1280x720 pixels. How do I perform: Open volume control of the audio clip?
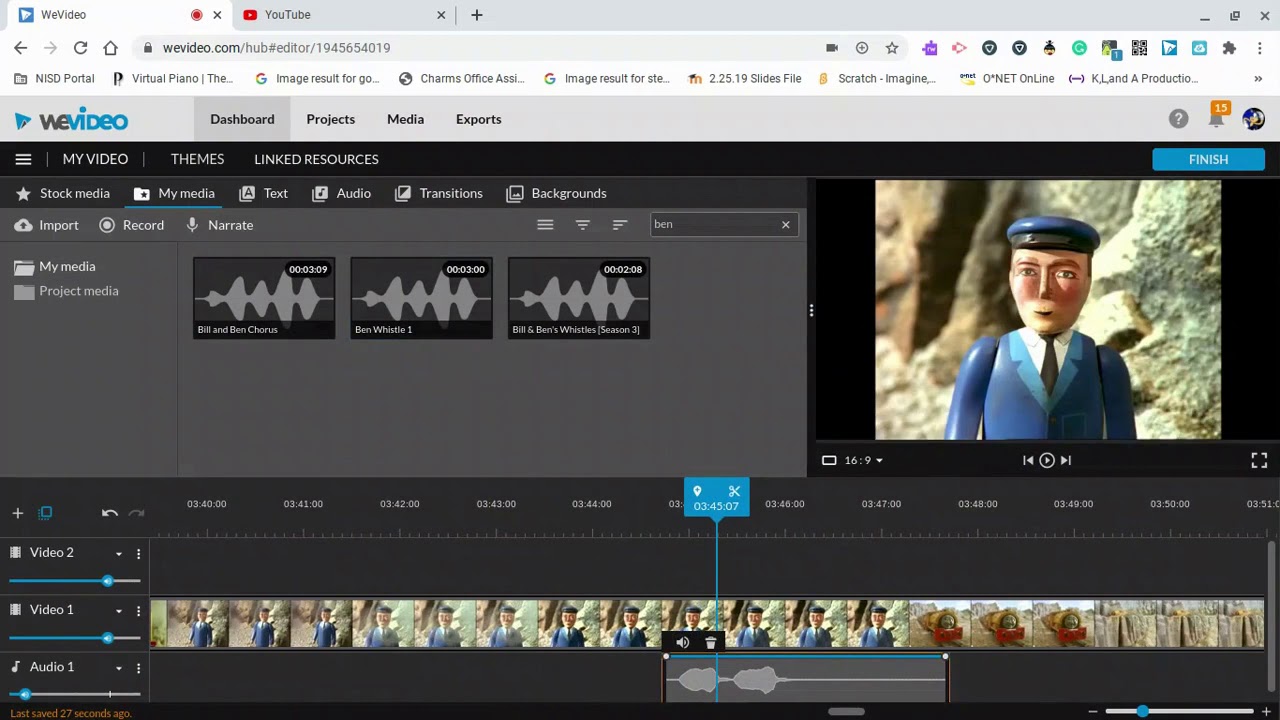point(683,643)
